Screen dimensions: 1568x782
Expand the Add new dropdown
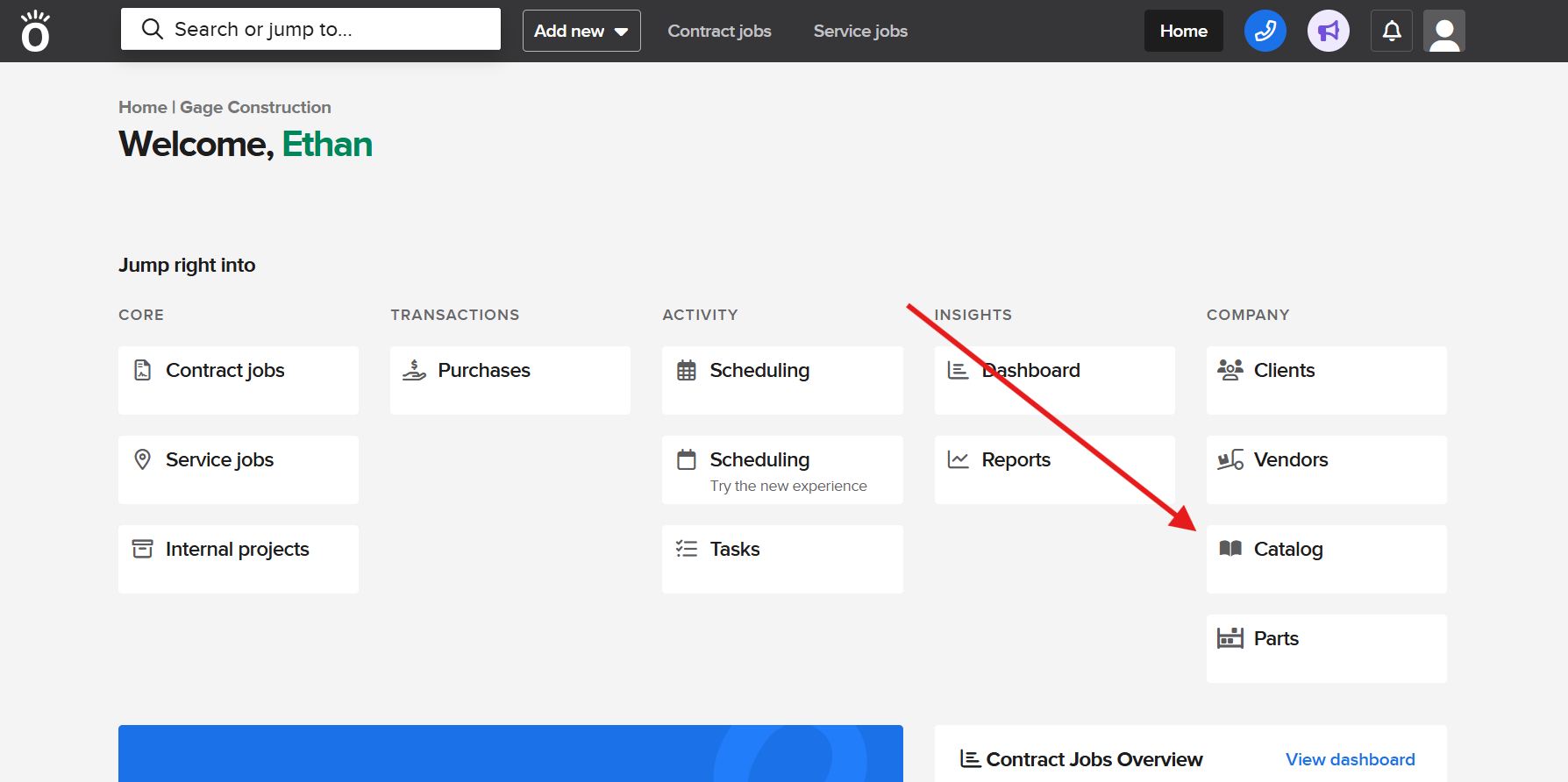coord(581,31)
